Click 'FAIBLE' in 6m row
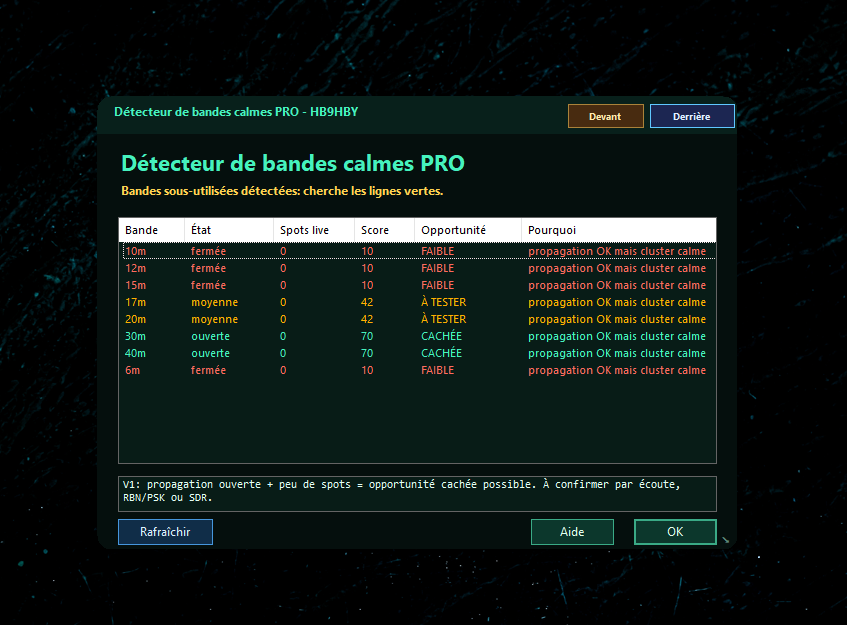The image size is (847, 625). 438,370
